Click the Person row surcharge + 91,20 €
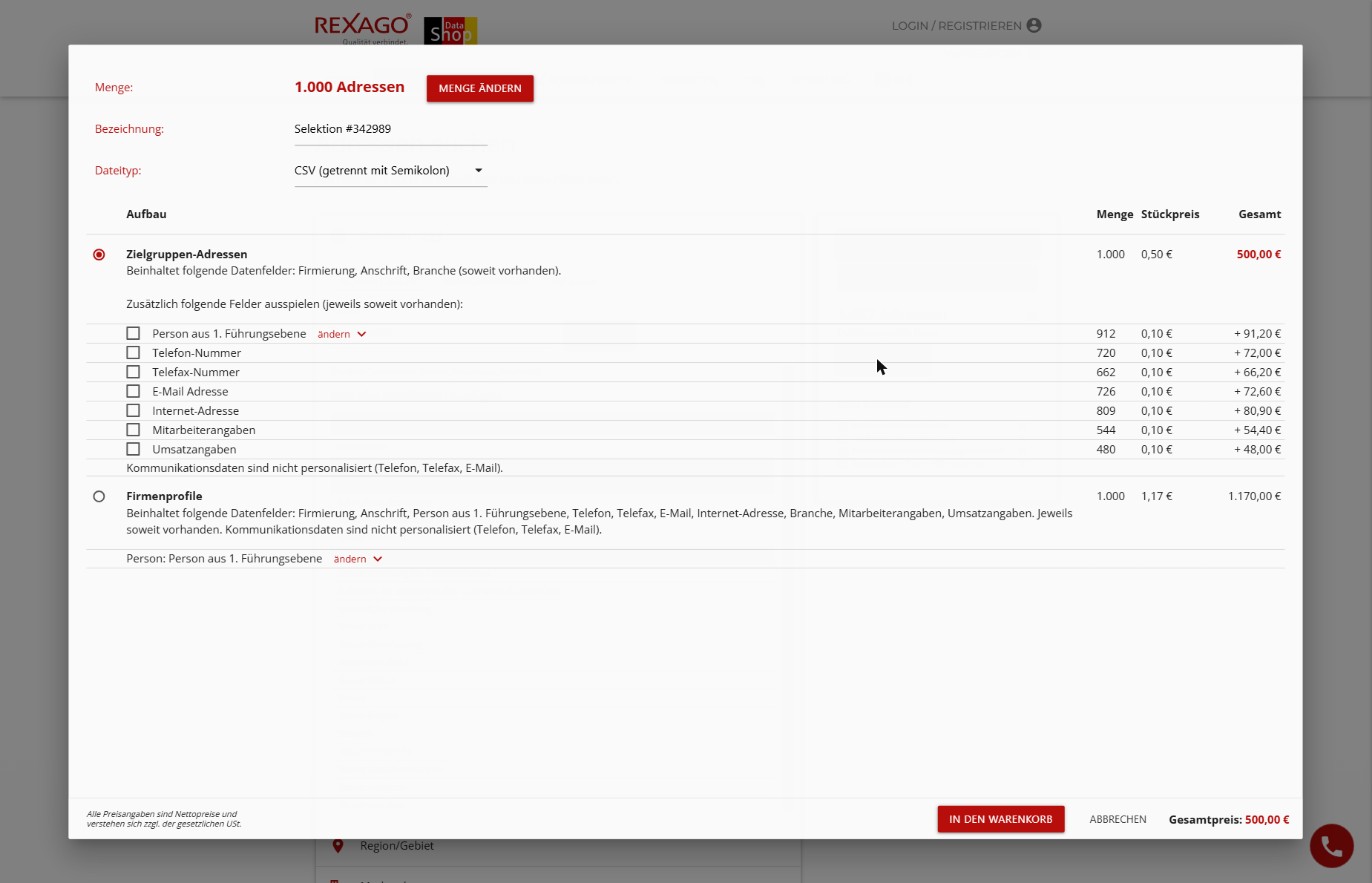Image resolution: width=1372 pixels, height=883 pixels. (1258, 334)
